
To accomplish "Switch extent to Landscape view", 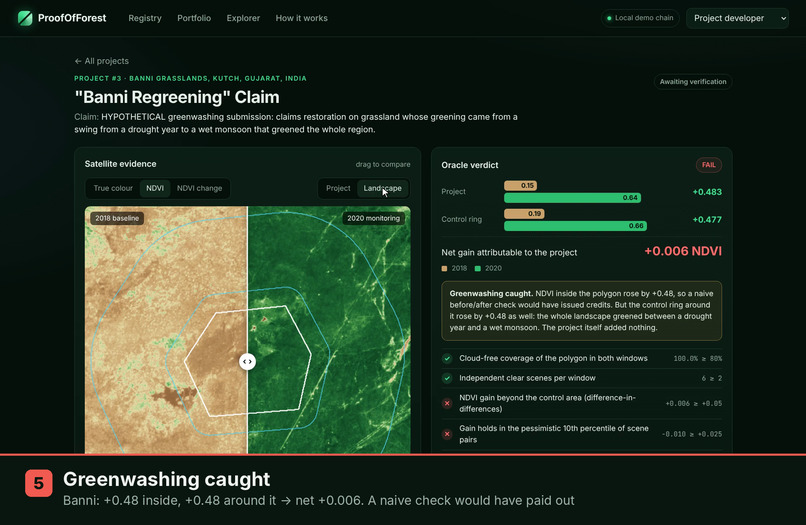I will coord(382,188).
